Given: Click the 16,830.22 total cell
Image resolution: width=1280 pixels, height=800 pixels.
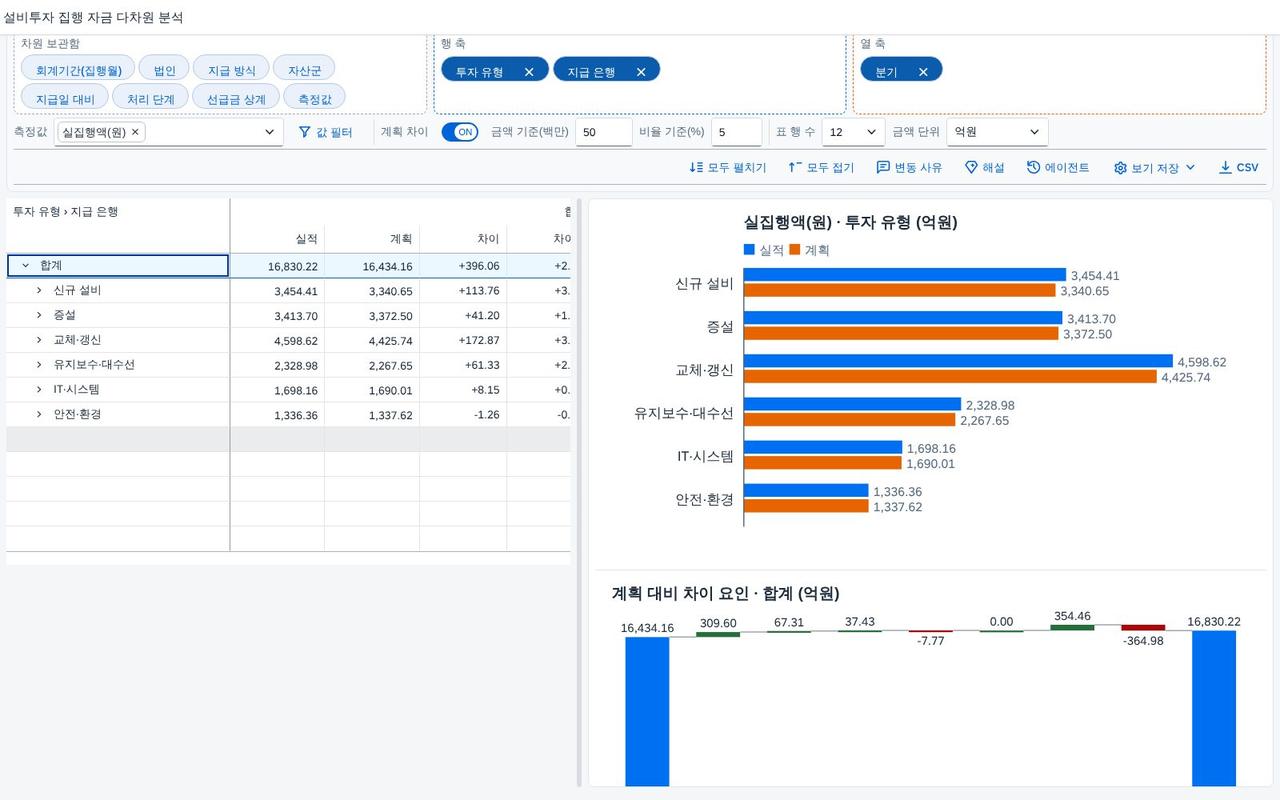Looking at the screenshot, I should (x=277, y=266).
